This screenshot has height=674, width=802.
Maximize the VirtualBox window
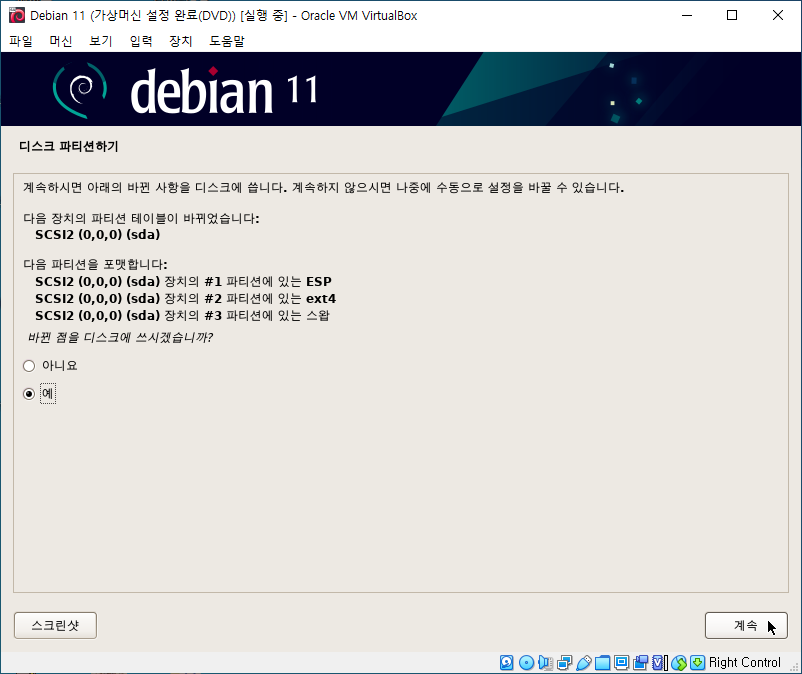(x=732, y=15)
